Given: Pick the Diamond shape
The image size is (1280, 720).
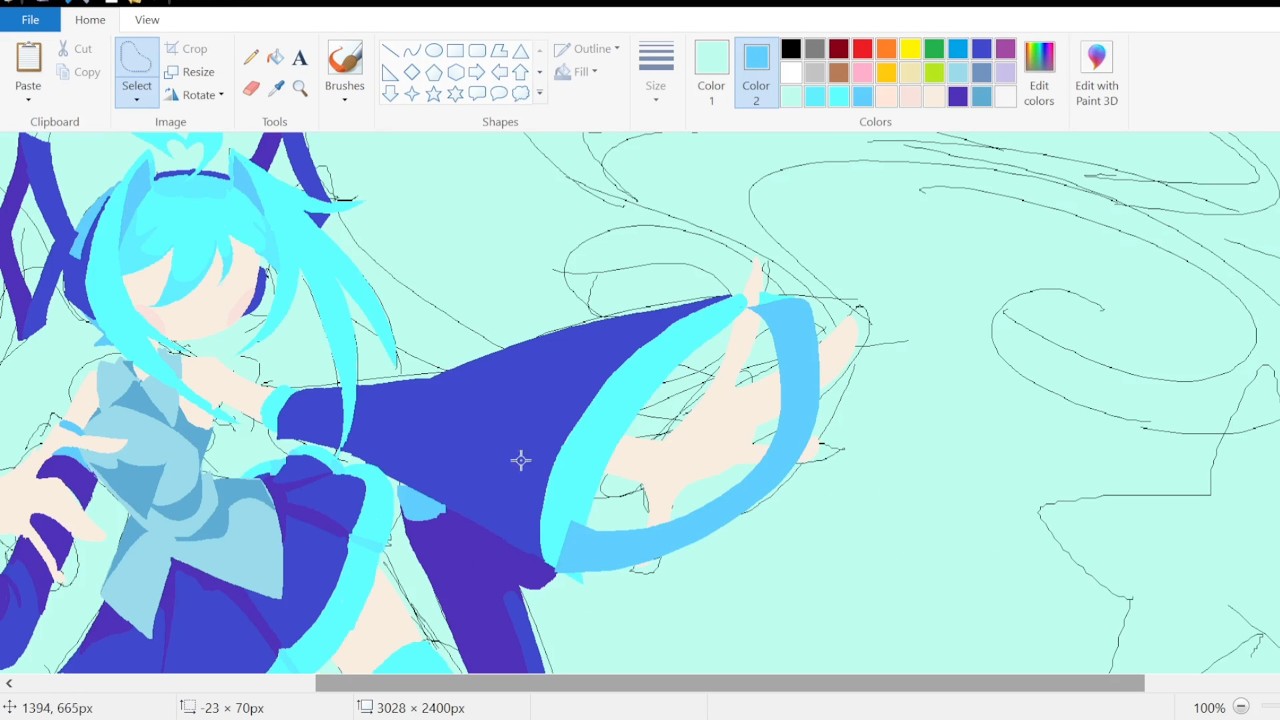Looking at the screenshot, I should coord(412,72).
